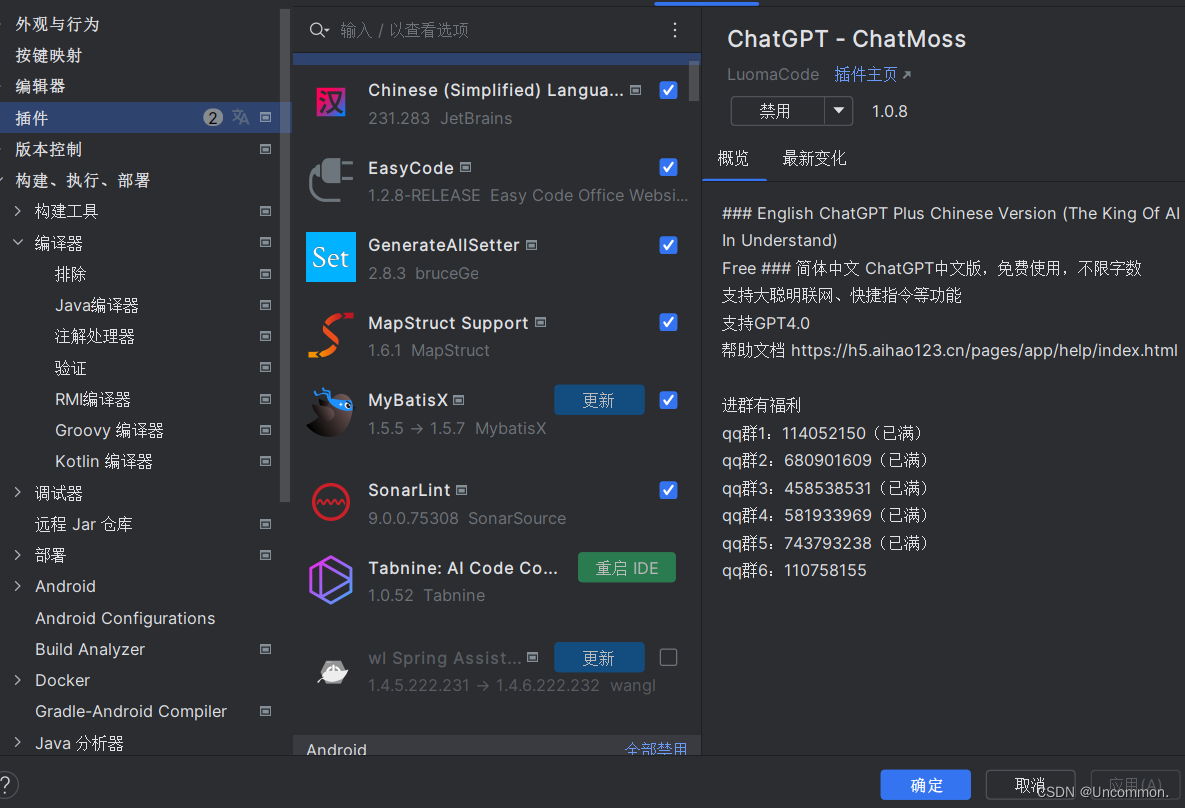Toggle the MyBatisX enabled checkbox

668,400
